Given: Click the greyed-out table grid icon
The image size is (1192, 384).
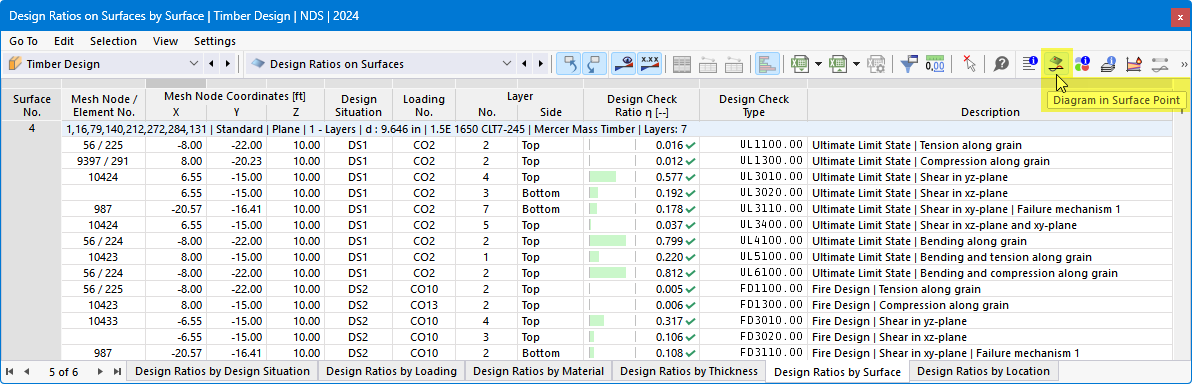Looking at the screenshot, I should (683, 64).
